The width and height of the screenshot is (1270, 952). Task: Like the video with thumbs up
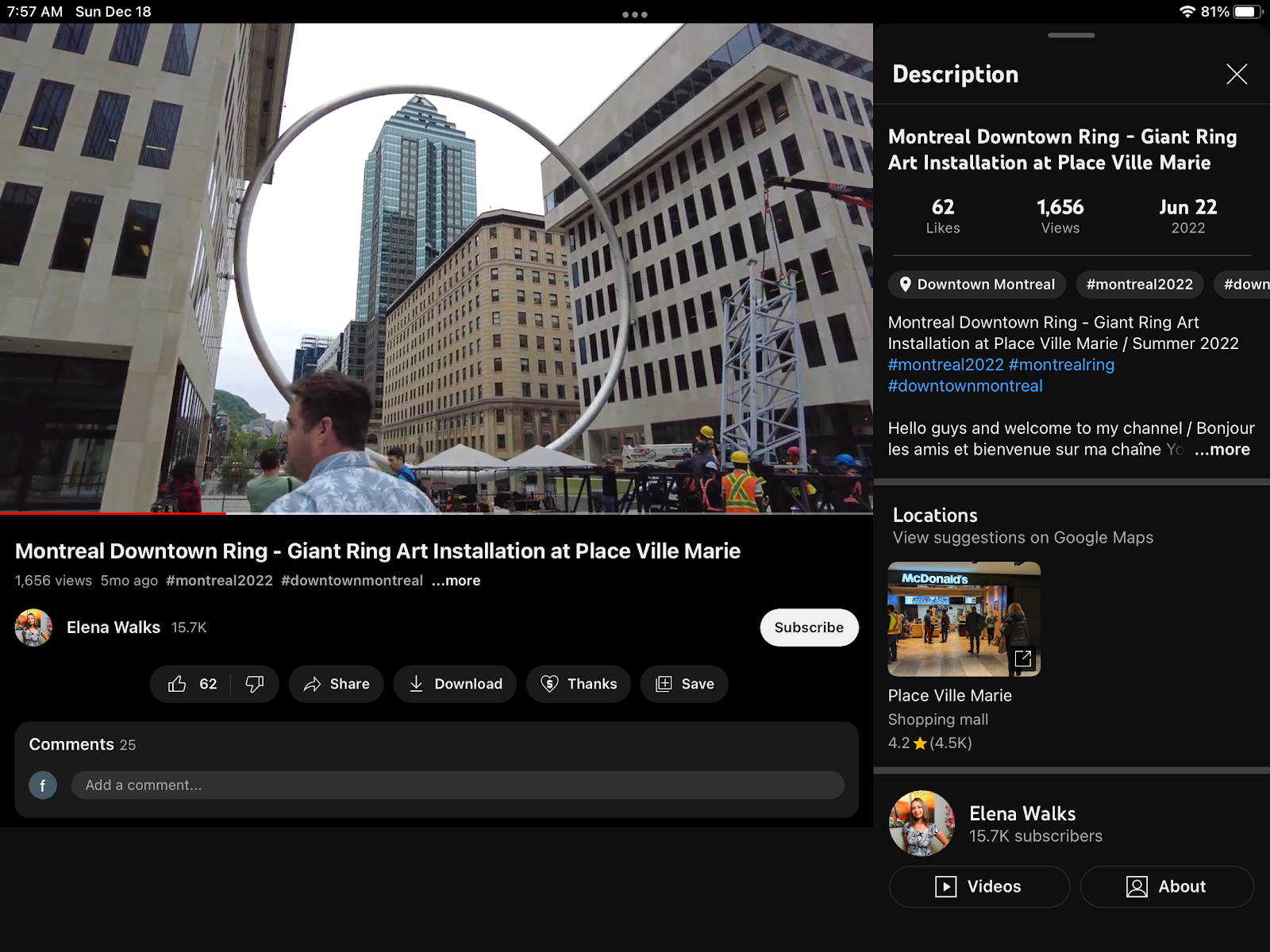pos(192,684)
